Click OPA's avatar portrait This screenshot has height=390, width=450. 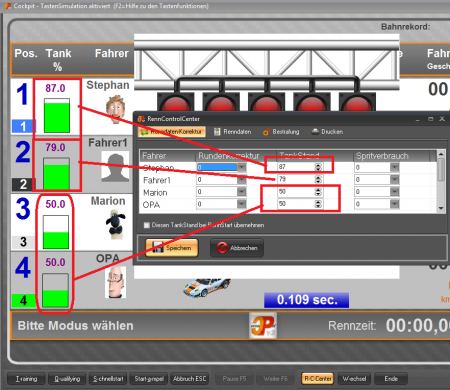click(115, 282)
